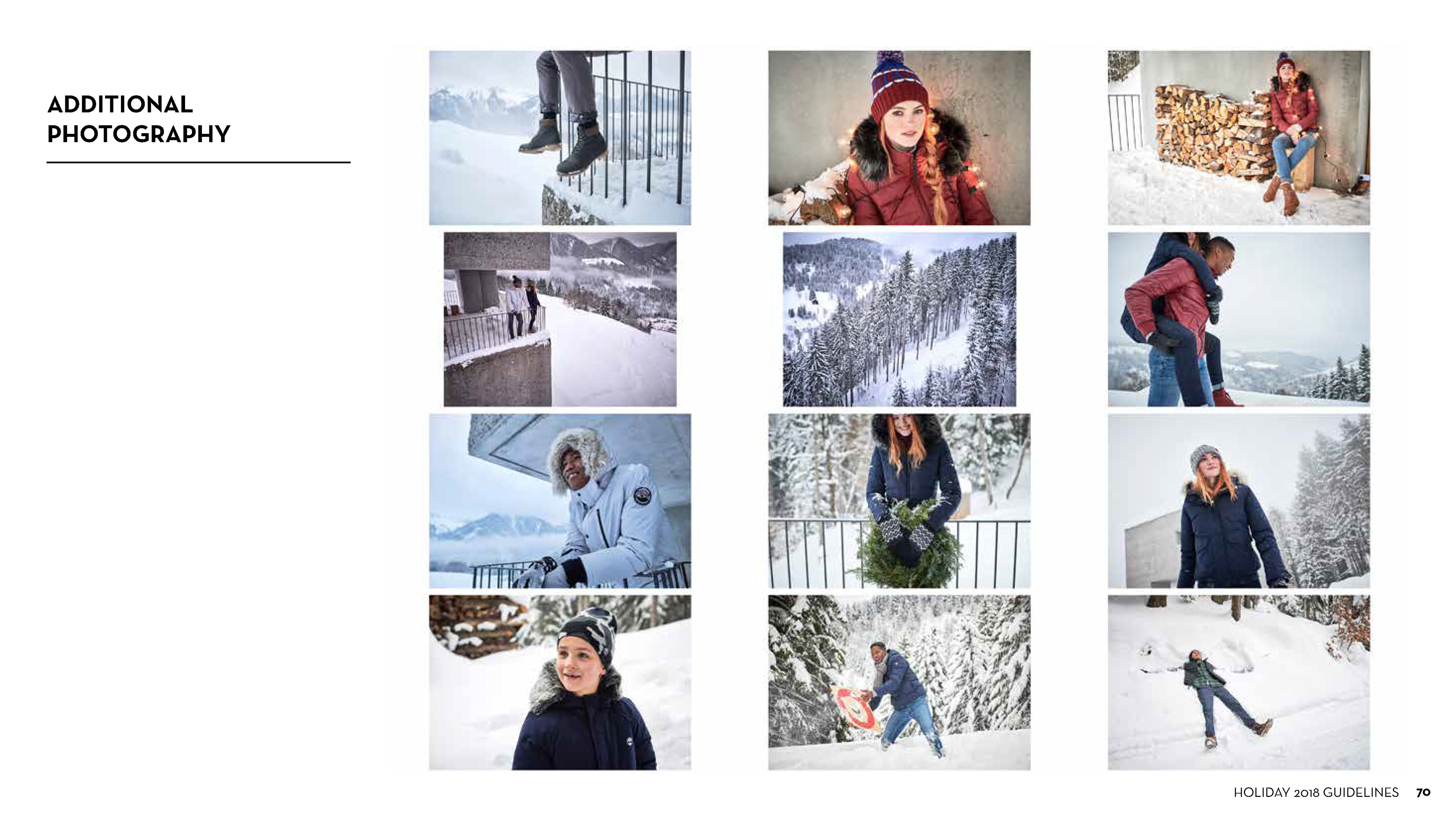Screen dimensions: 1456x820
Task: Open the woman in gray beanie photo
Action: click(x=1238, y=501)
